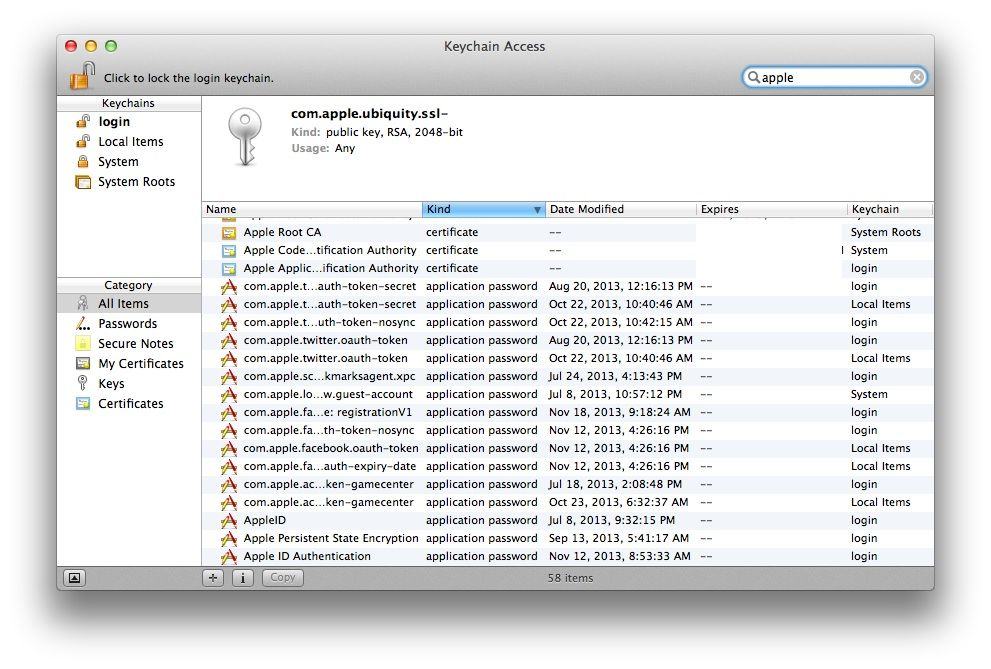Click the Keychain column header
Screen dimensions: 991x669
[x=888, y=209]
